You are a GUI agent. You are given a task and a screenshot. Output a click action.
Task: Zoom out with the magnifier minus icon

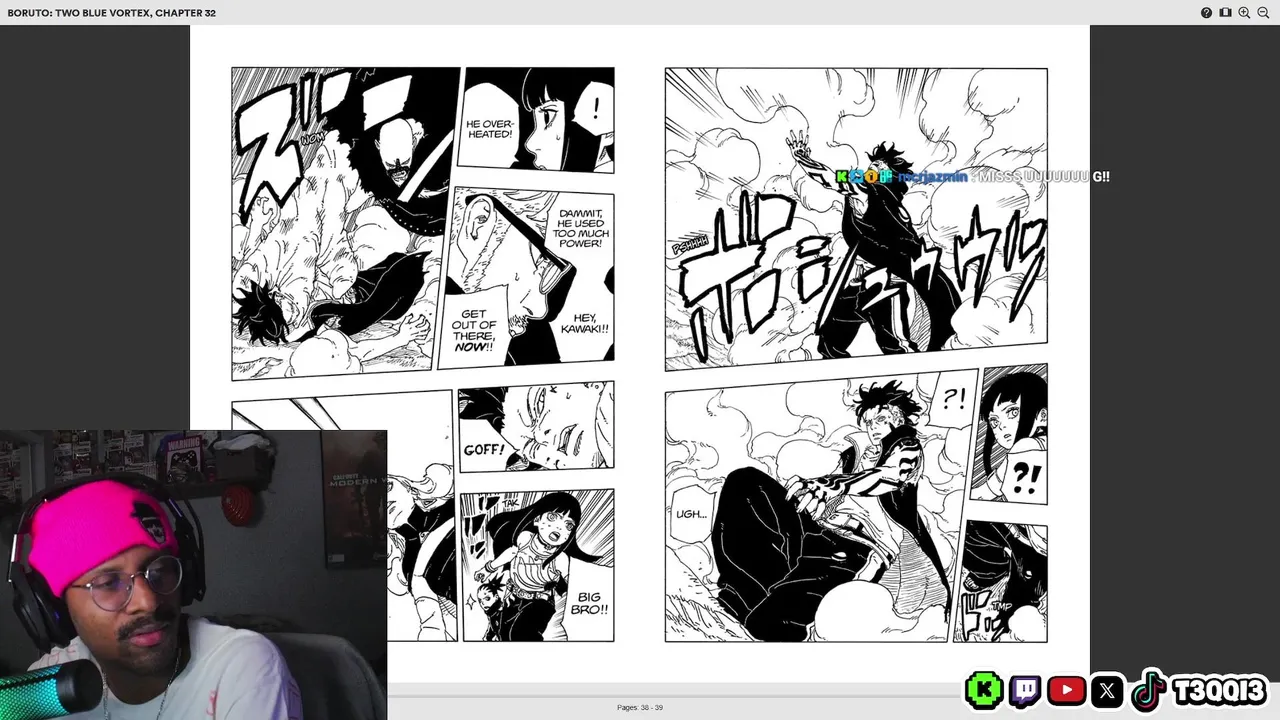(1263, 13)
